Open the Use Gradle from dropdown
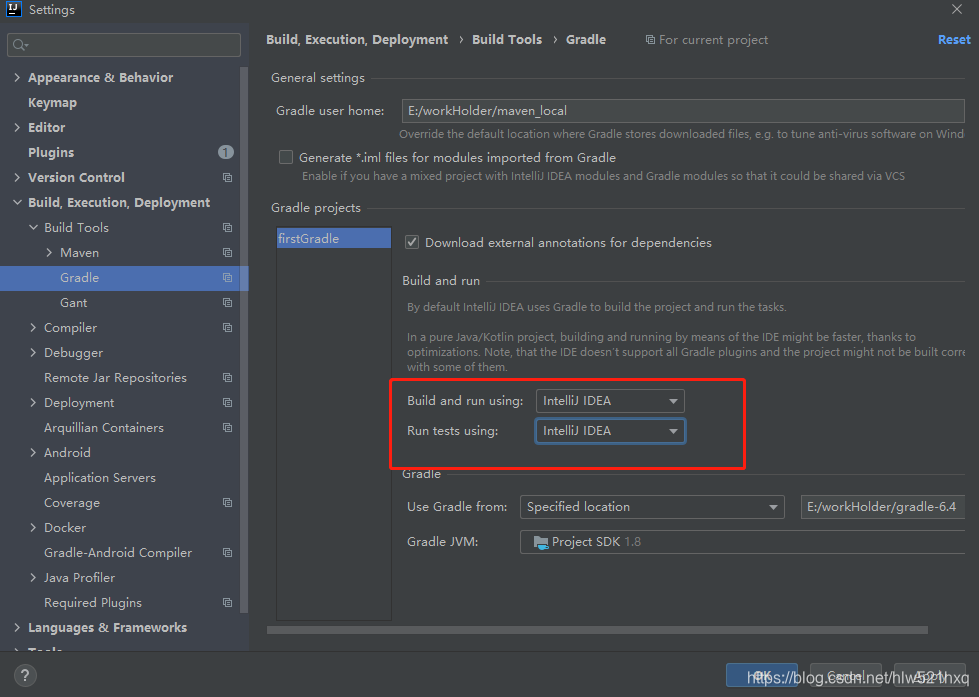 [652, 507]
